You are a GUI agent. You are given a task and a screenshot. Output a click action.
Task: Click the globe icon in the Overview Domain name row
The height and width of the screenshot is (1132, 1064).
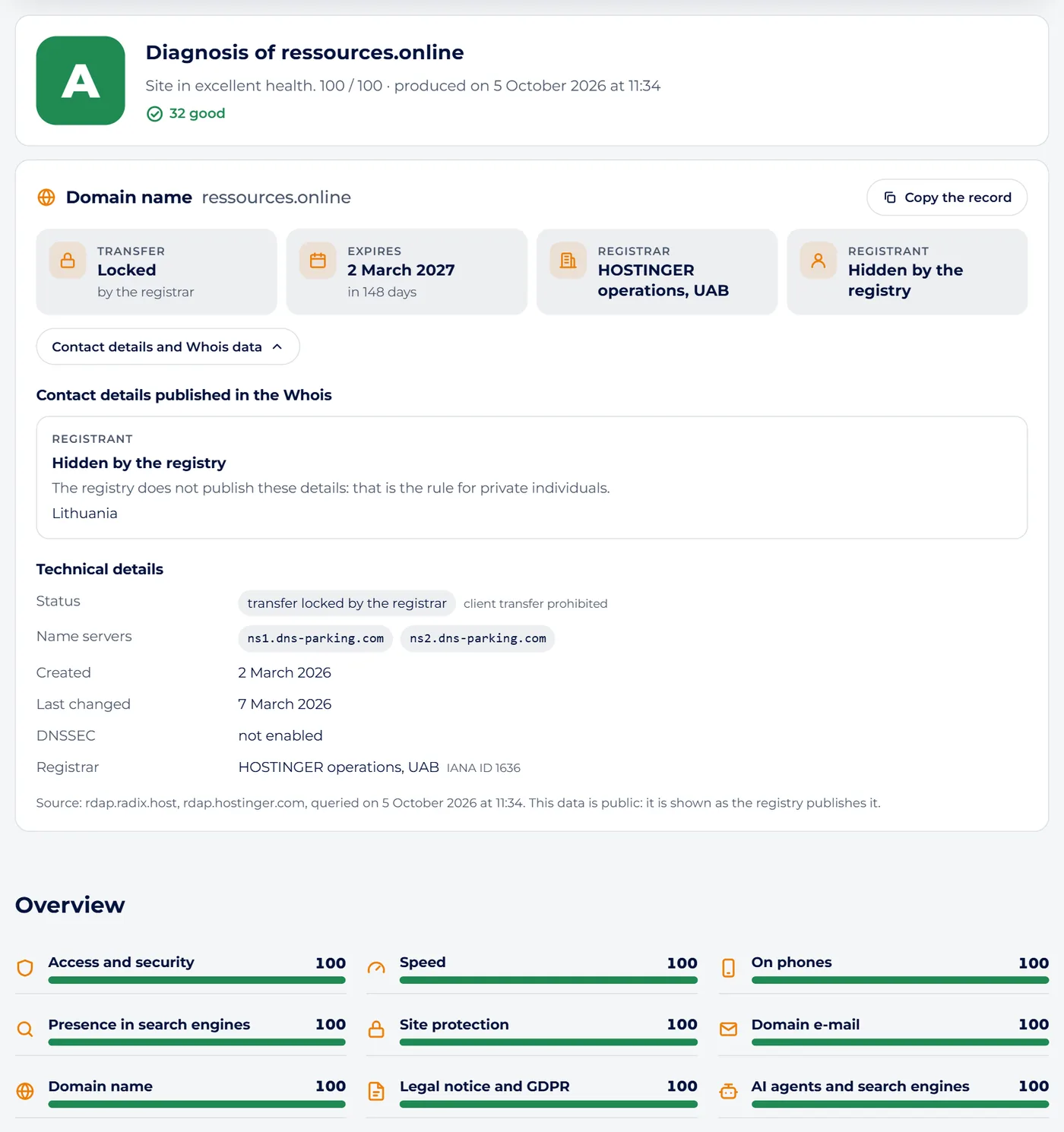coord(25,1091)
